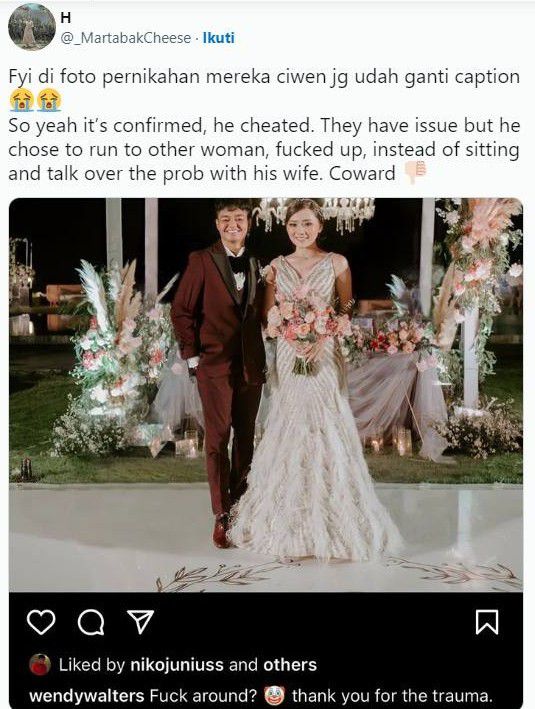
Task: Click the 'Liked by' text line
Action: (x=188, y=665)
